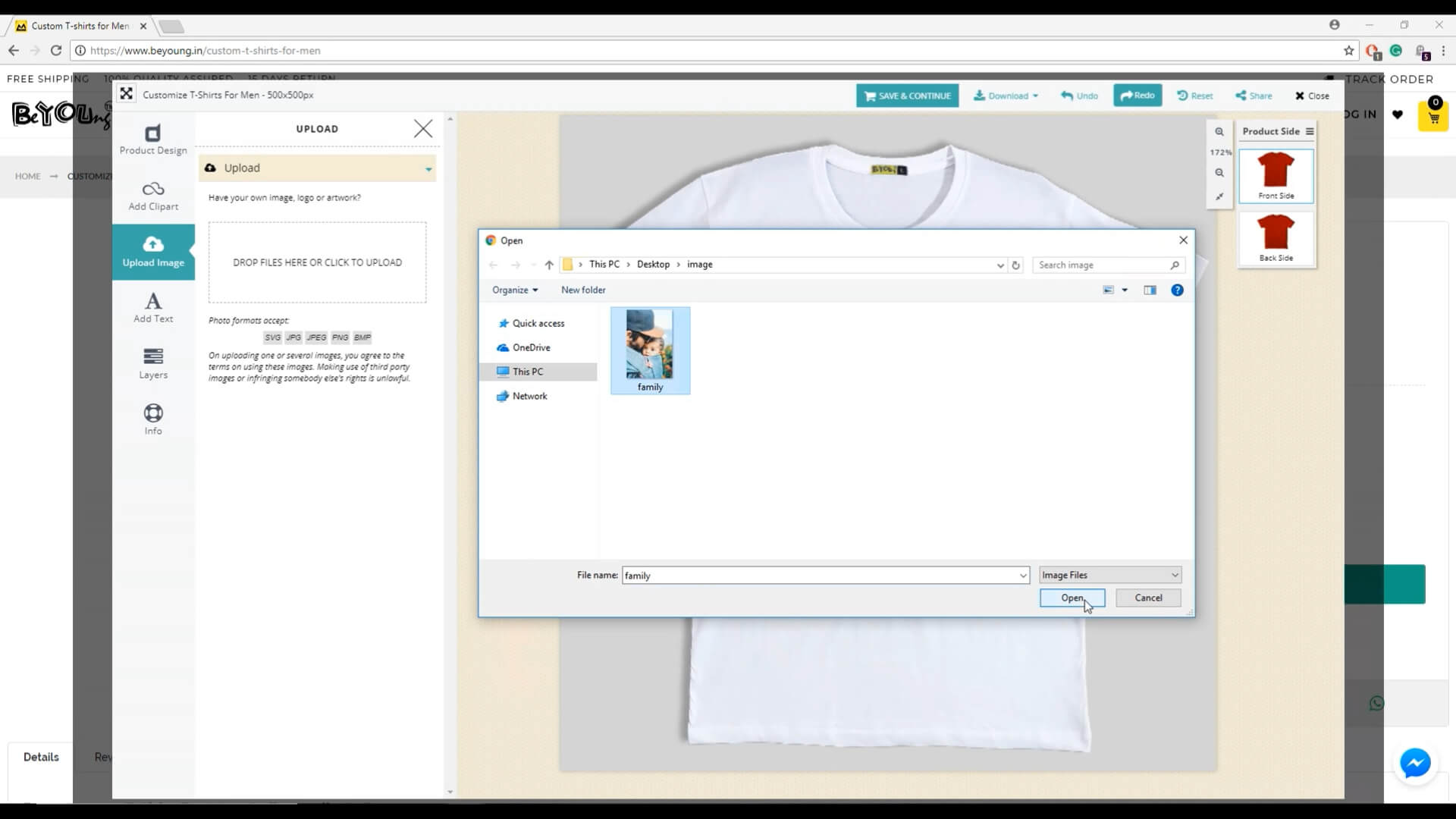Open dialog help icon
Screen dimensions: 1456x819
coord(1177,290)
